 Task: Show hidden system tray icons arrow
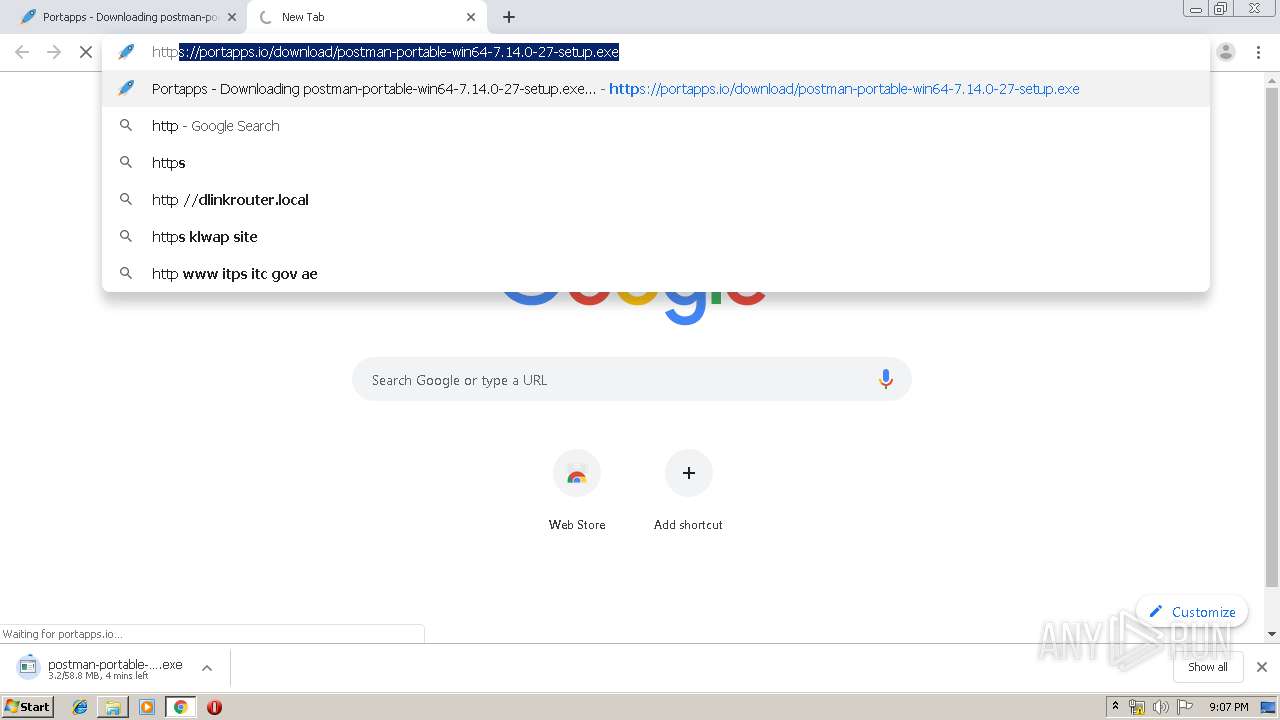[x=1115, y=707]
